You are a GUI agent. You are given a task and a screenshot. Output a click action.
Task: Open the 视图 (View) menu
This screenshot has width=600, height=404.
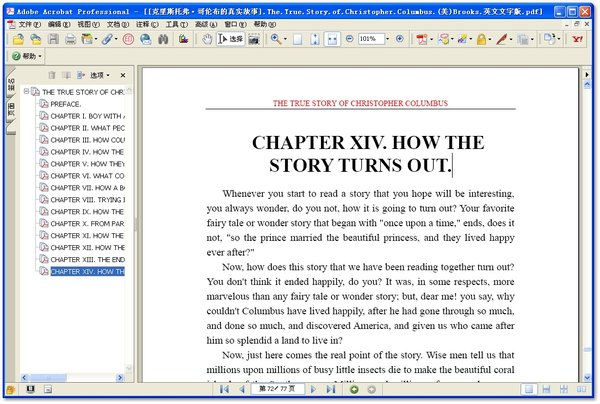[x=88, y=24]
